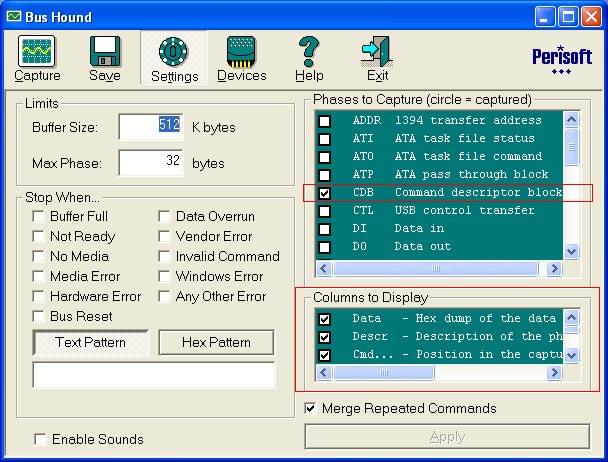
Task: Check the Bus Reset box
Action: click(x=38, y=317)
